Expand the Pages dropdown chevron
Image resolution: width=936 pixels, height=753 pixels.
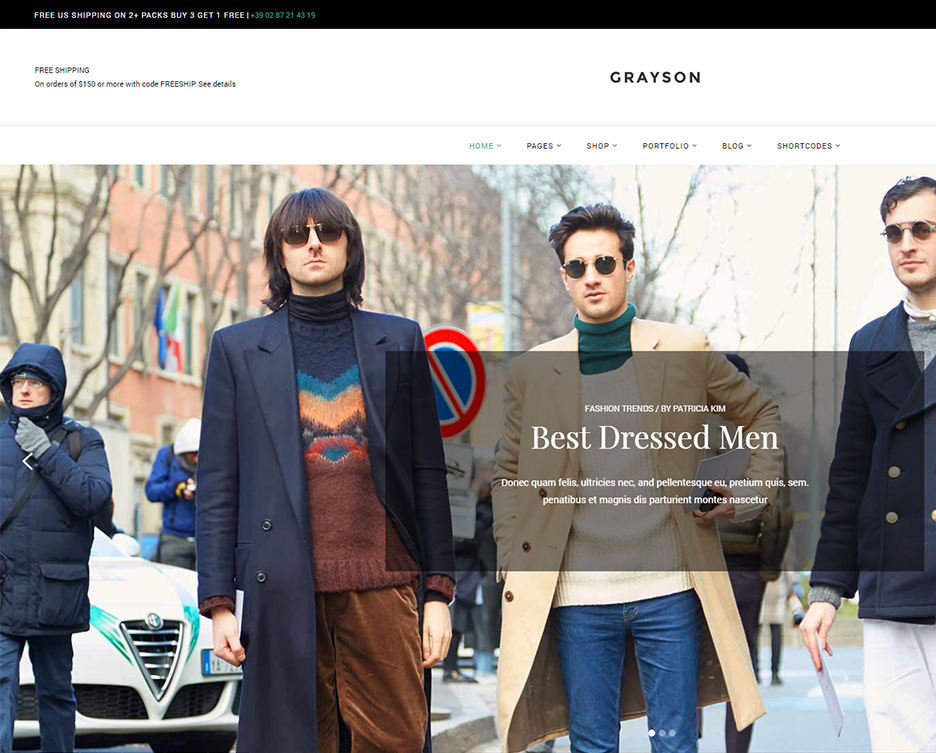[x=559, y=146]
